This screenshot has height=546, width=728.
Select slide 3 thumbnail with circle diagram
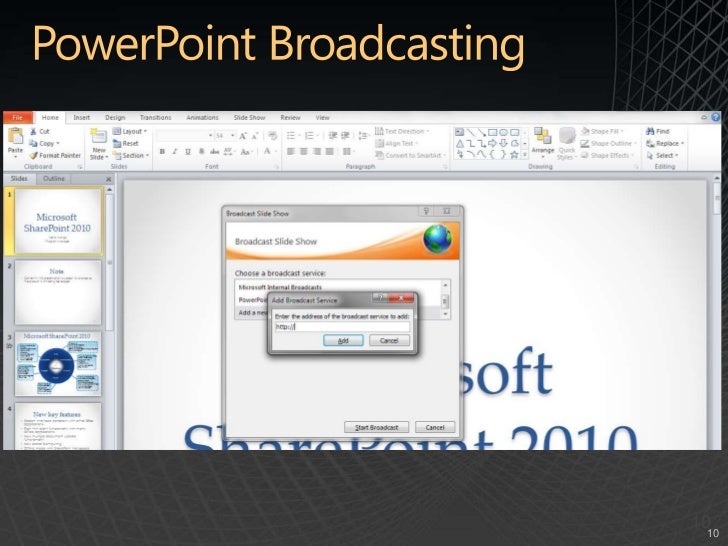[x=58, y=364]
